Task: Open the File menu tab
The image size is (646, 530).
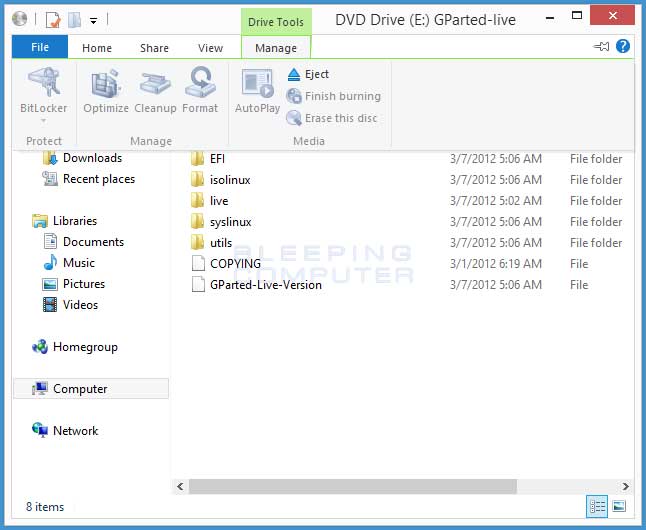Action: [40, 47]
